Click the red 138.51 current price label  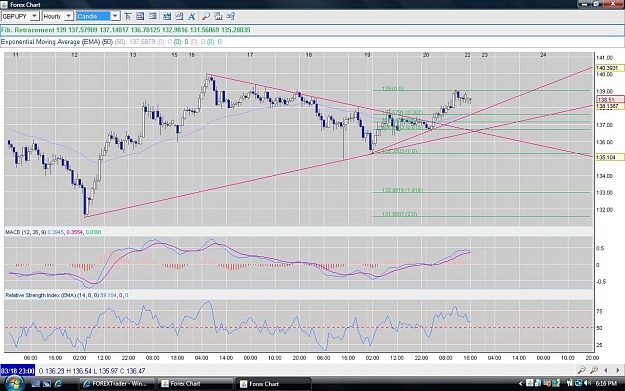click(x=609, y=100)
